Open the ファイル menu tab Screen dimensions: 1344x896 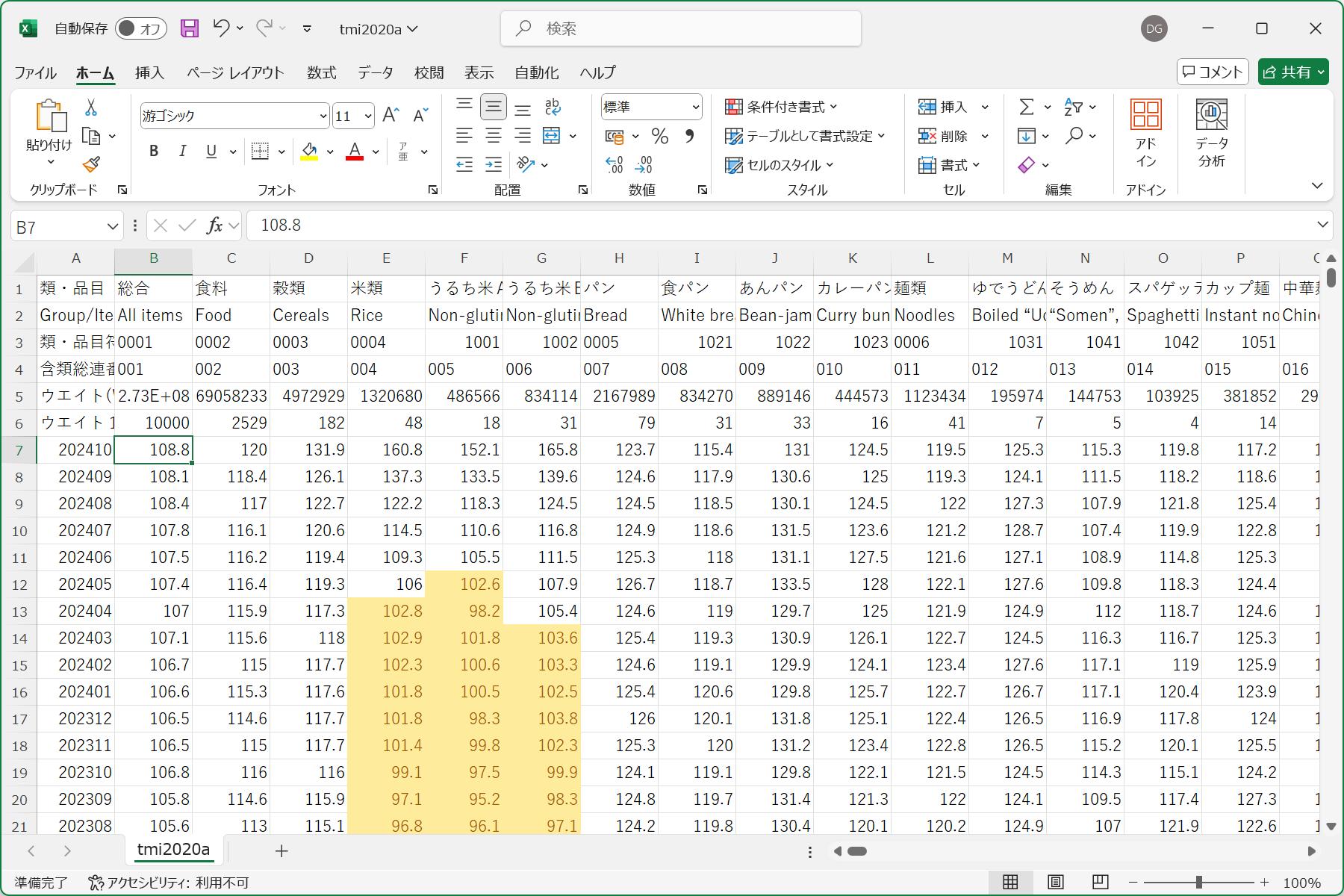click(x=35, y=72)
